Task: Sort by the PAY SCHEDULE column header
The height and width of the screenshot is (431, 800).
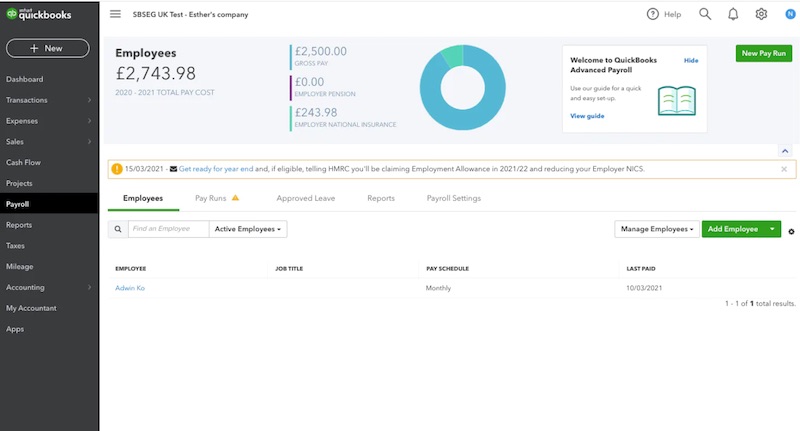Action: pos(447,268)
